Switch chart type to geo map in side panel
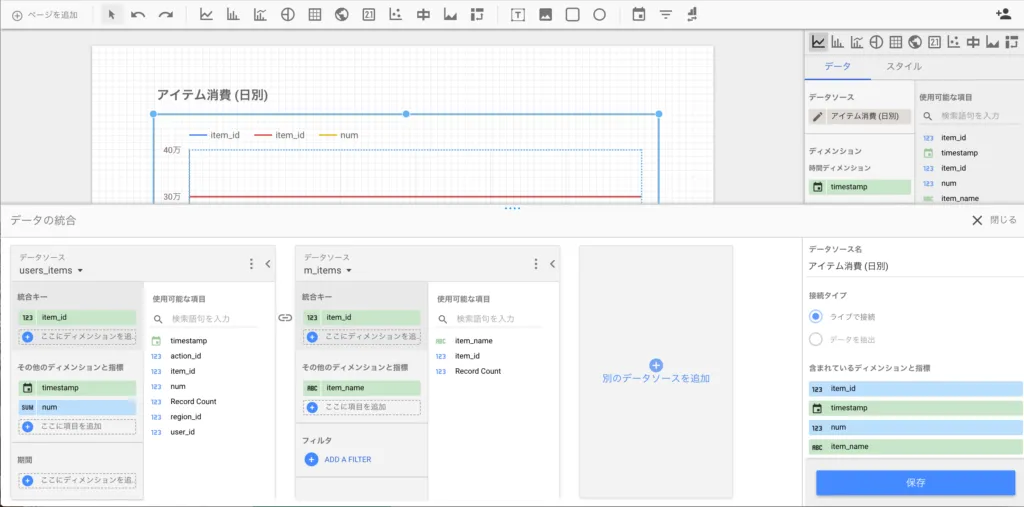The image size is (1024, 507). pos(915,42)
